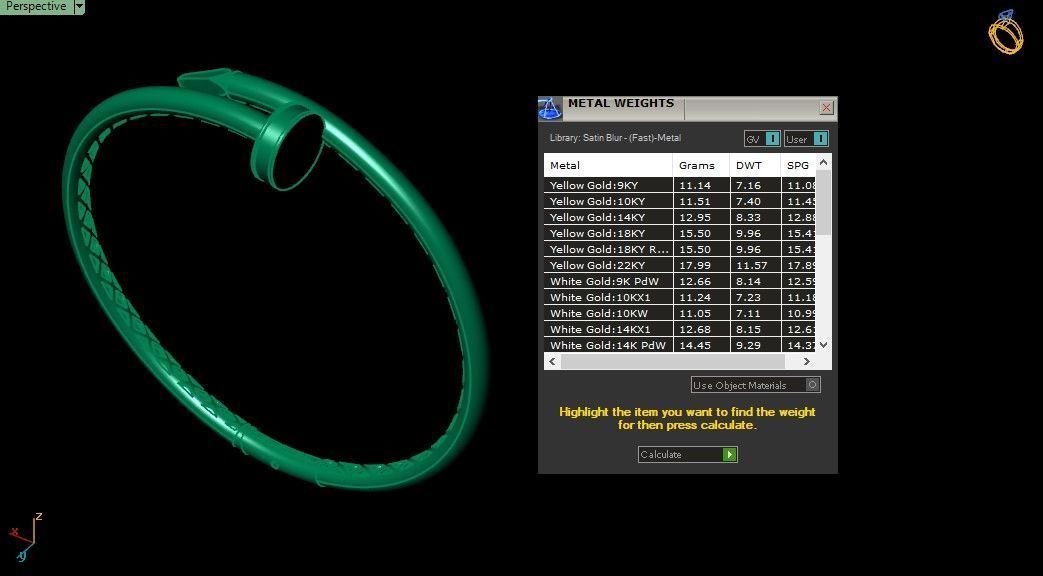Screen dimensions: 1043x576
Task: Open the Perspective viewport dropdown arrow
Action: pos(78,7)
